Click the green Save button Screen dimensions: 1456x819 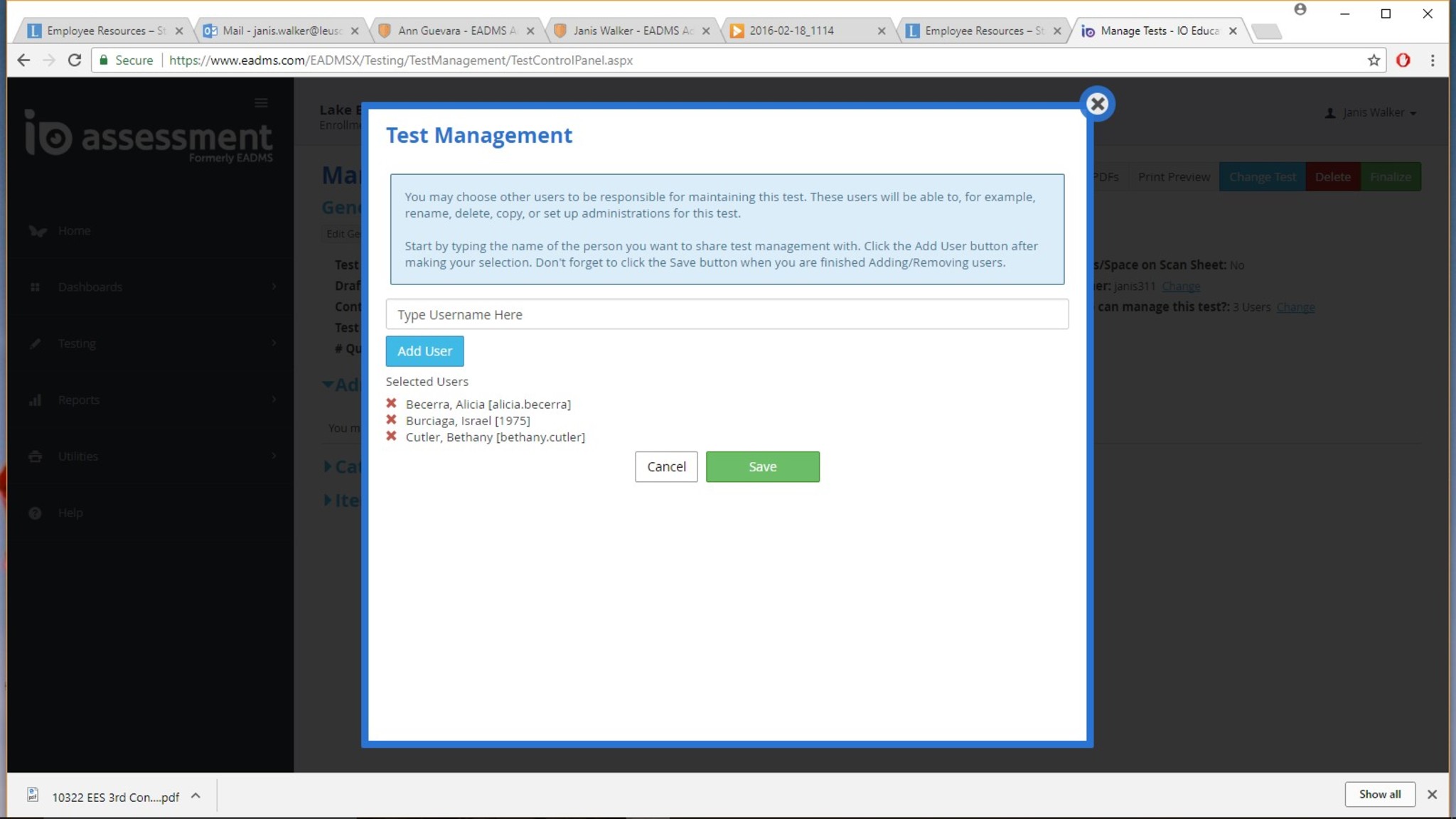762,467
